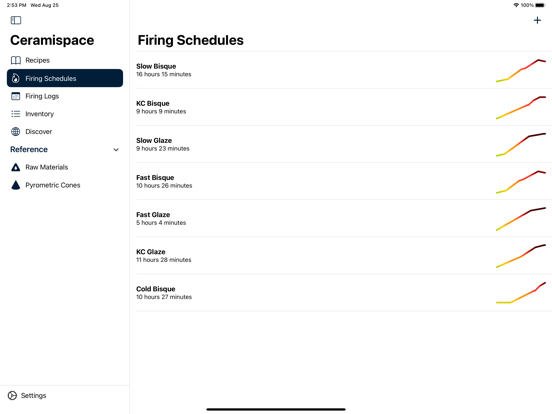Open the Firing Logs calendar icon
552x414 pixels.
pyautogui.click(x=15, y=96)
